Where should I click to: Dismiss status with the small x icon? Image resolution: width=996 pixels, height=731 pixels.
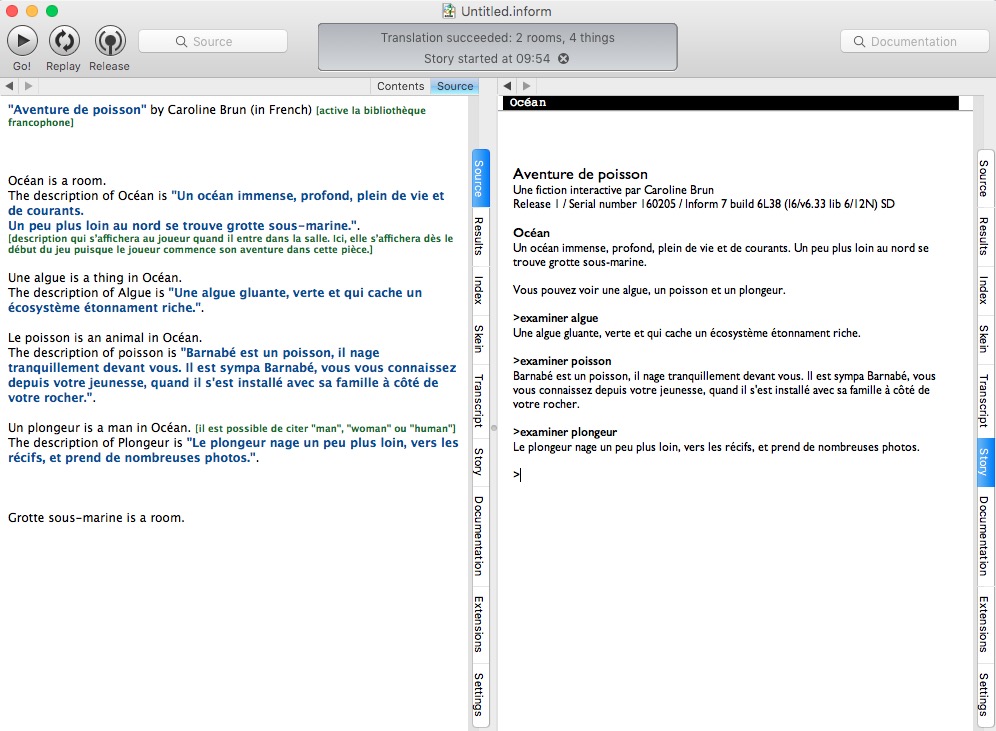point(563,59)
